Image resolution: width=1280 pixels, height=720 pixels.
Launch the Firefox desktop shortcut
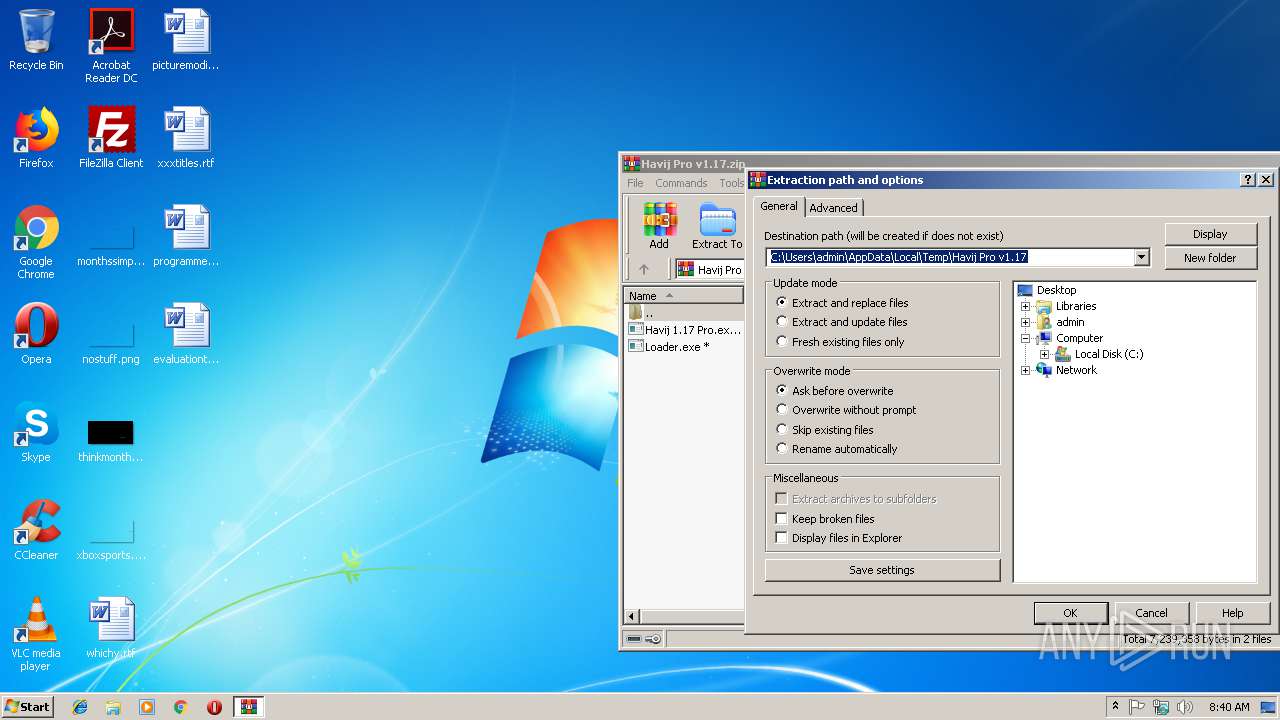click(36, 138)
